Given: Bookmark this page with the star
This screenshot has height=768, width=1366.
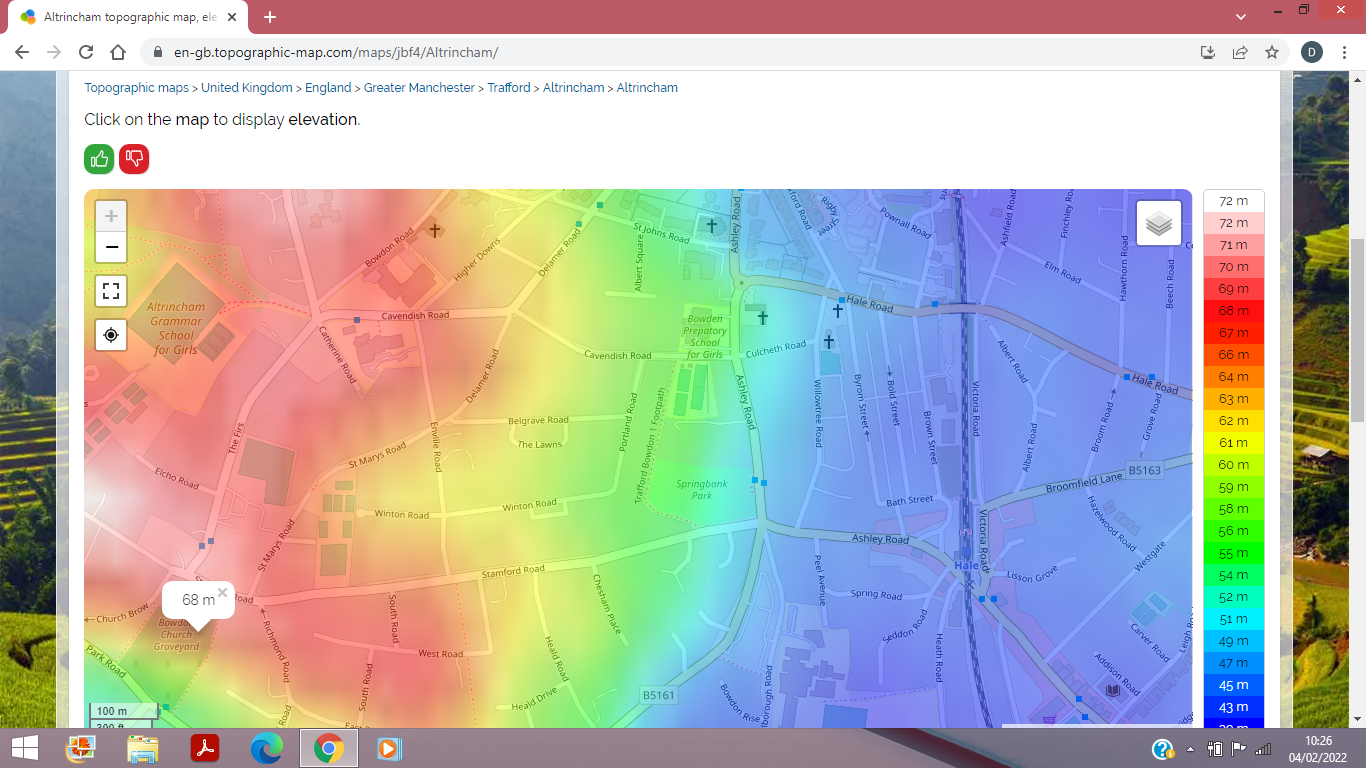Looking at the screenshot, I should point(1272,52).
